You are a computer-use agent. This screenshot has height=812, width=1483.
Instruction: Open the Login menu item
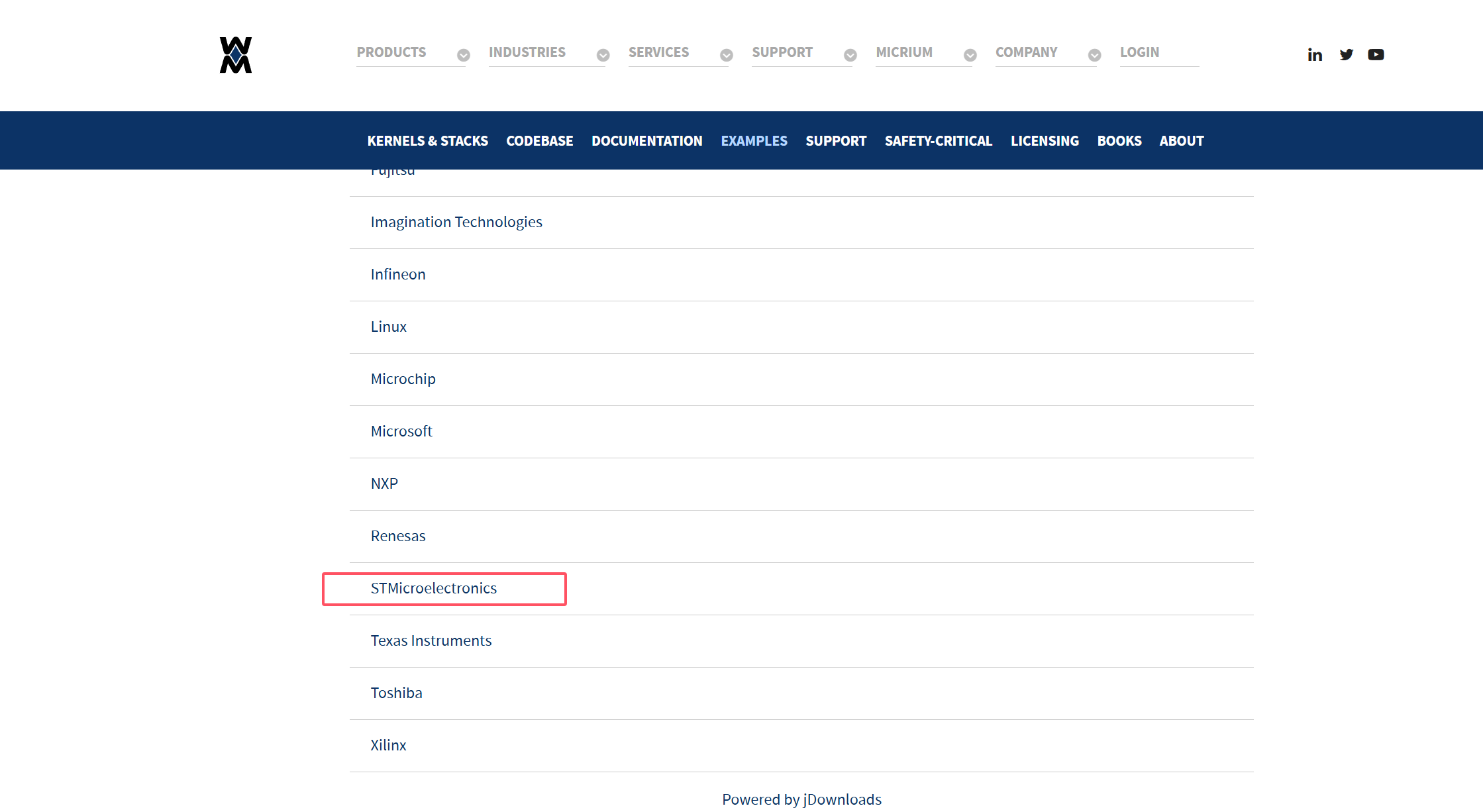[1139, 52]
